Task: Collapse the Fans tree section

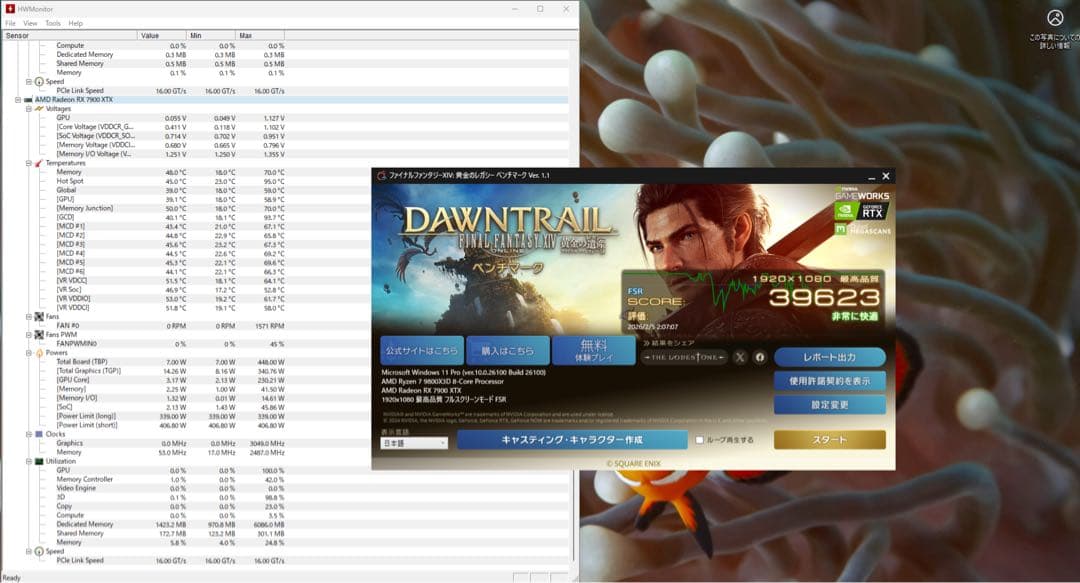Action: coord(29,316)
